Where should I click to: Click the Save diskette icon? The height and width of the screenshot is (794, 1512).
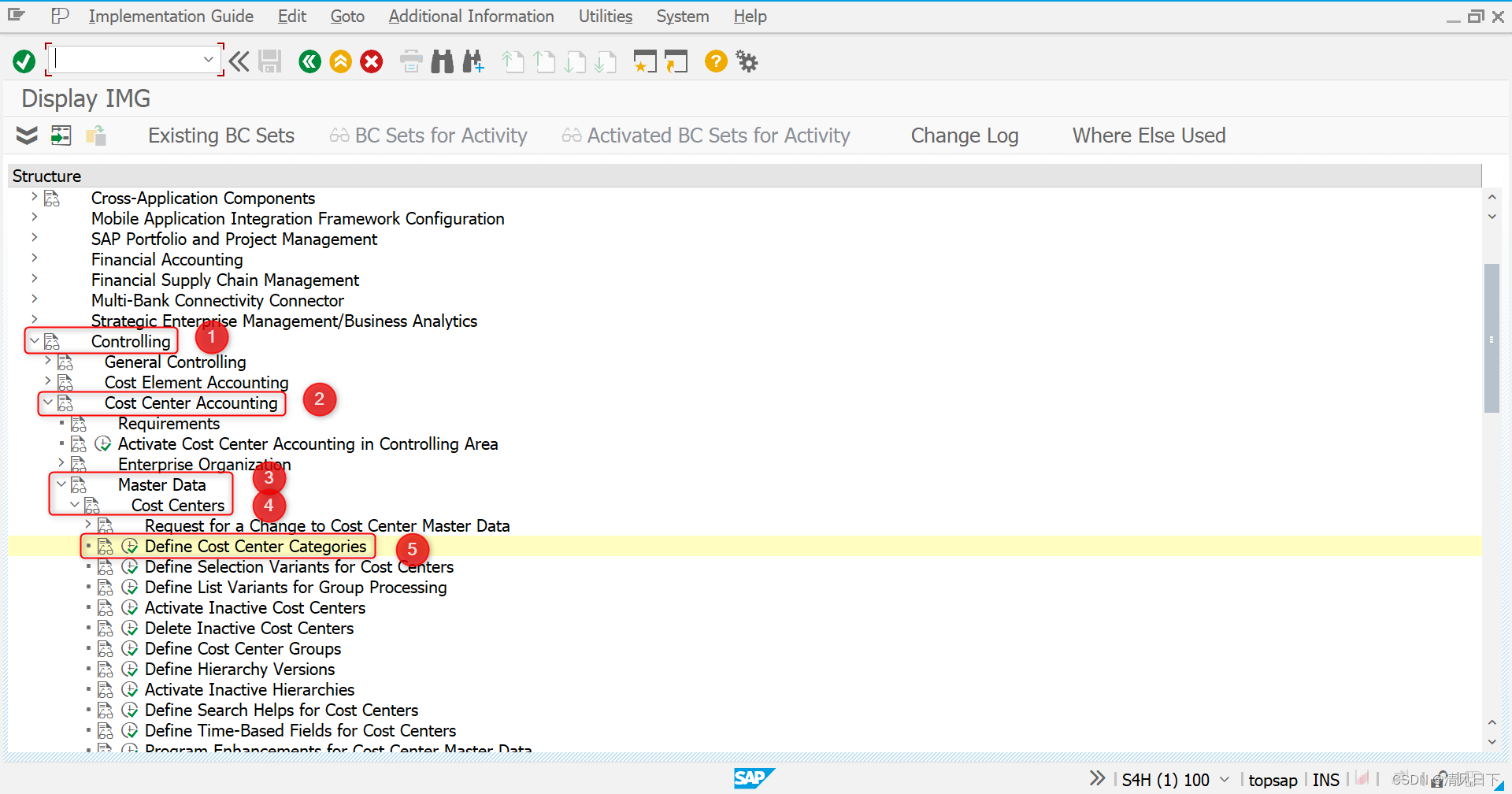(x=270, y=61)
